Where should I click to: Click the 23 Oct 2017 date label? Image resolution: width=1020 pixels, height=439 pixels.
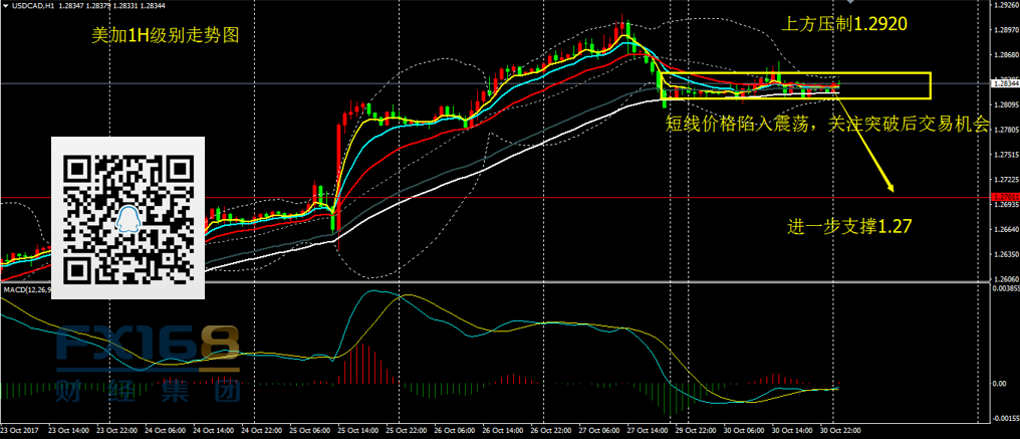19,430
